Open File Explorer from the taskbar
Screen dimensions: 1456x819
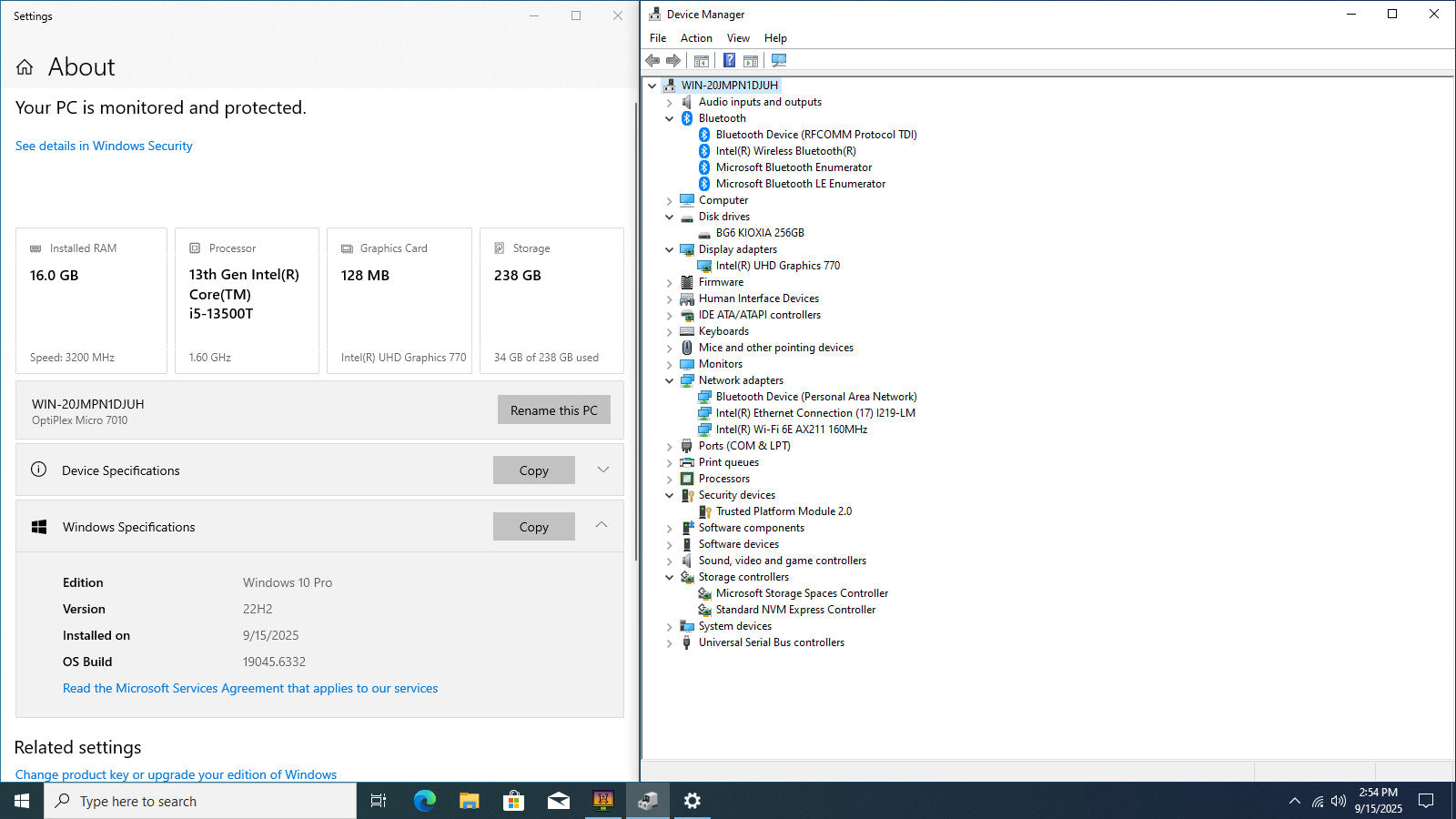tap(469, 801)
